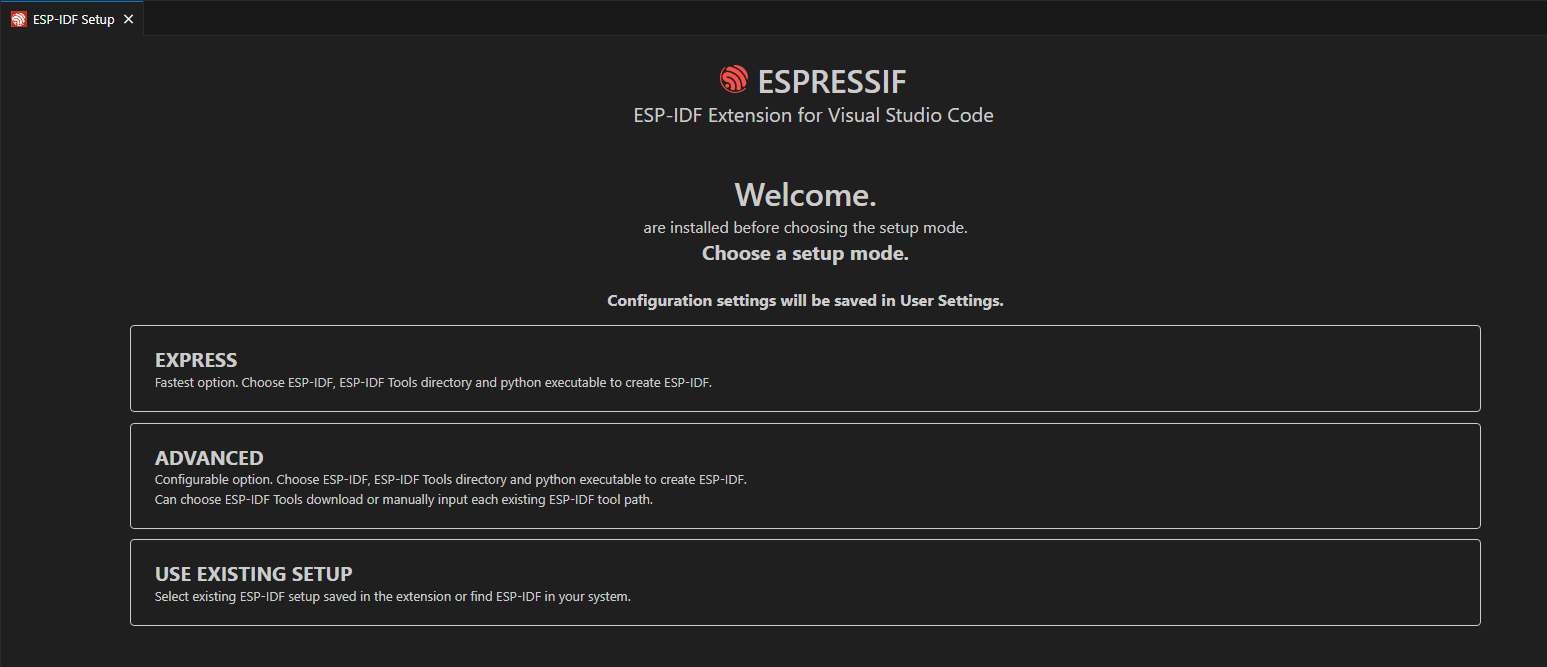Click 'ESP-IDF Extension for Visual Studio Code' subtitle
1547x667 pixels.
pyautogui.click(x=813, y=115)
